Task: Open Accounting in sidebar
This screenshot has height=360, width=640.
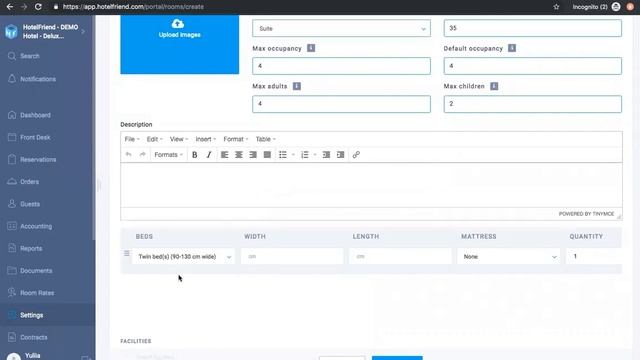Action: tap(36, 226)
